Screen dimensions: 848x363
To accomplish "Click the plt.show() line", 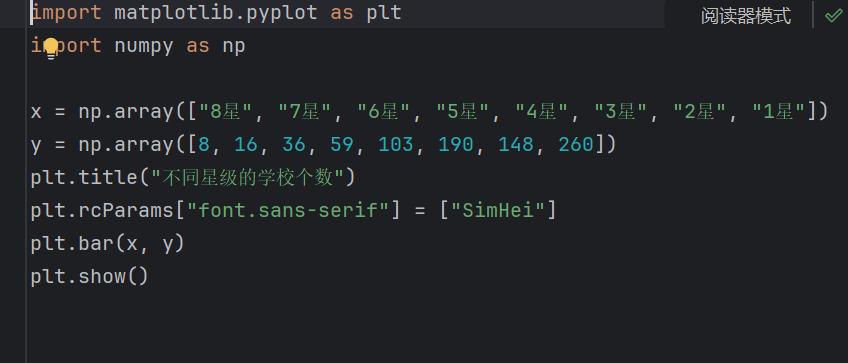I will [x=89, y=276].
